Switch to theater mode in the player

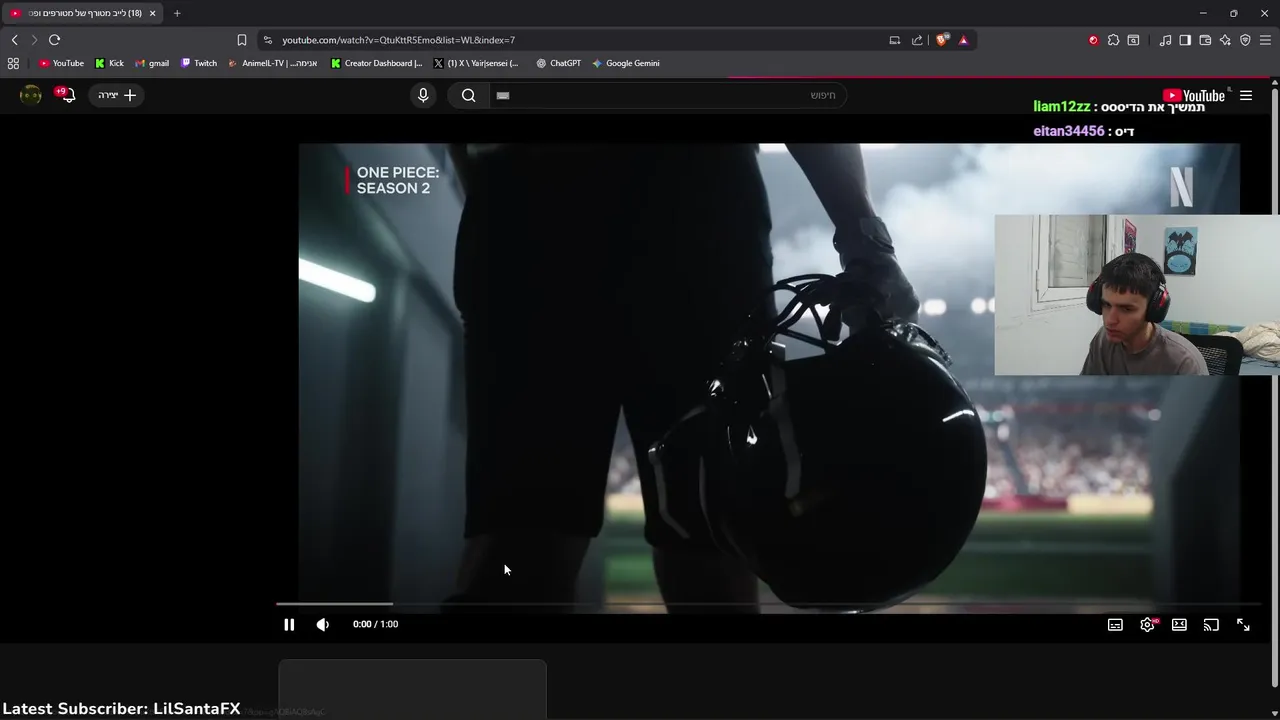click(1179, 624)
